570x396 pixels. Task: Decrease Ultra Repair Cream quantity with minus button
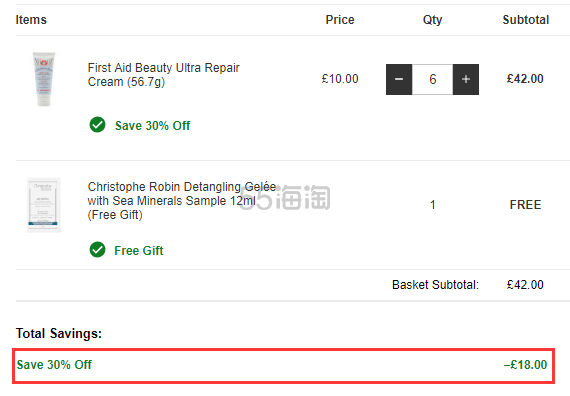pos(399,79)
